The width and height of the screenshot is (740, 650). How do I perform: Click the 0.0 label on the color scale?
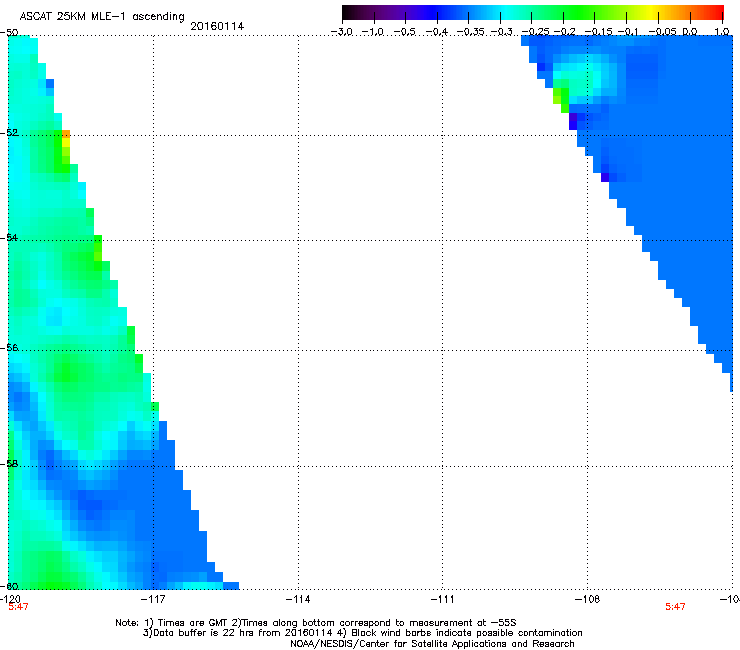(690, 32)
